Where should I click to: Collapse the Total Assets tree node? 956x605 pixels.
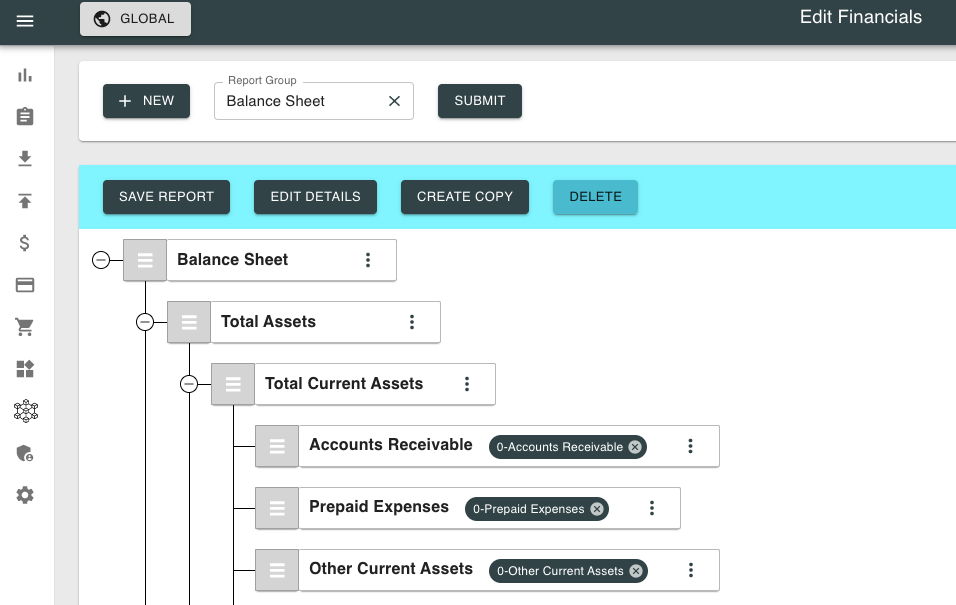145,322
